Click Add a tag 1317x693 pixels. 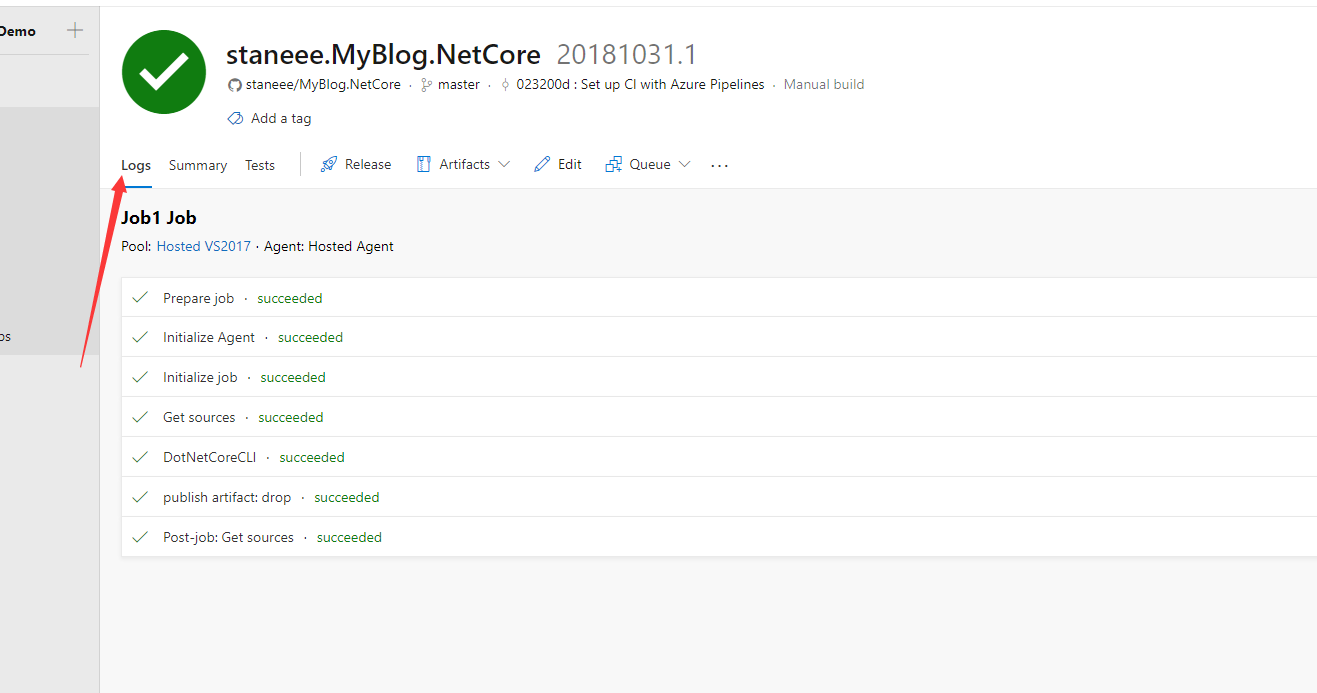[281, 118]
